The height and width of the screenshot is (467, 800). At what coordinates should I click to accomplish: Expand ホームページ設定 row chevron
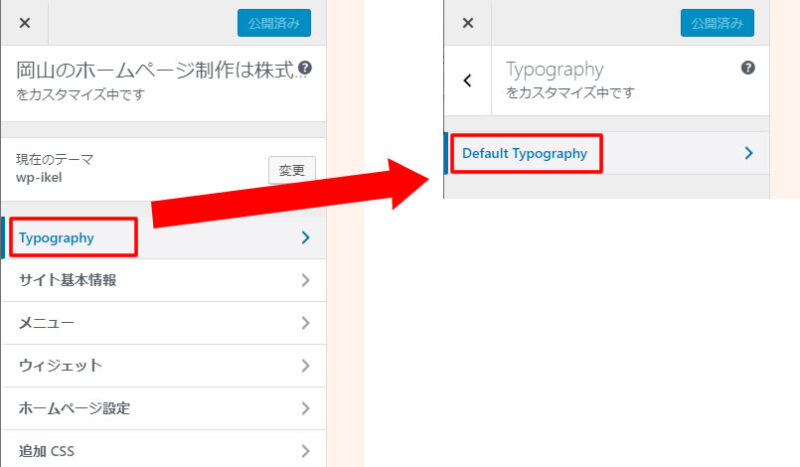(x=305, y=408)
